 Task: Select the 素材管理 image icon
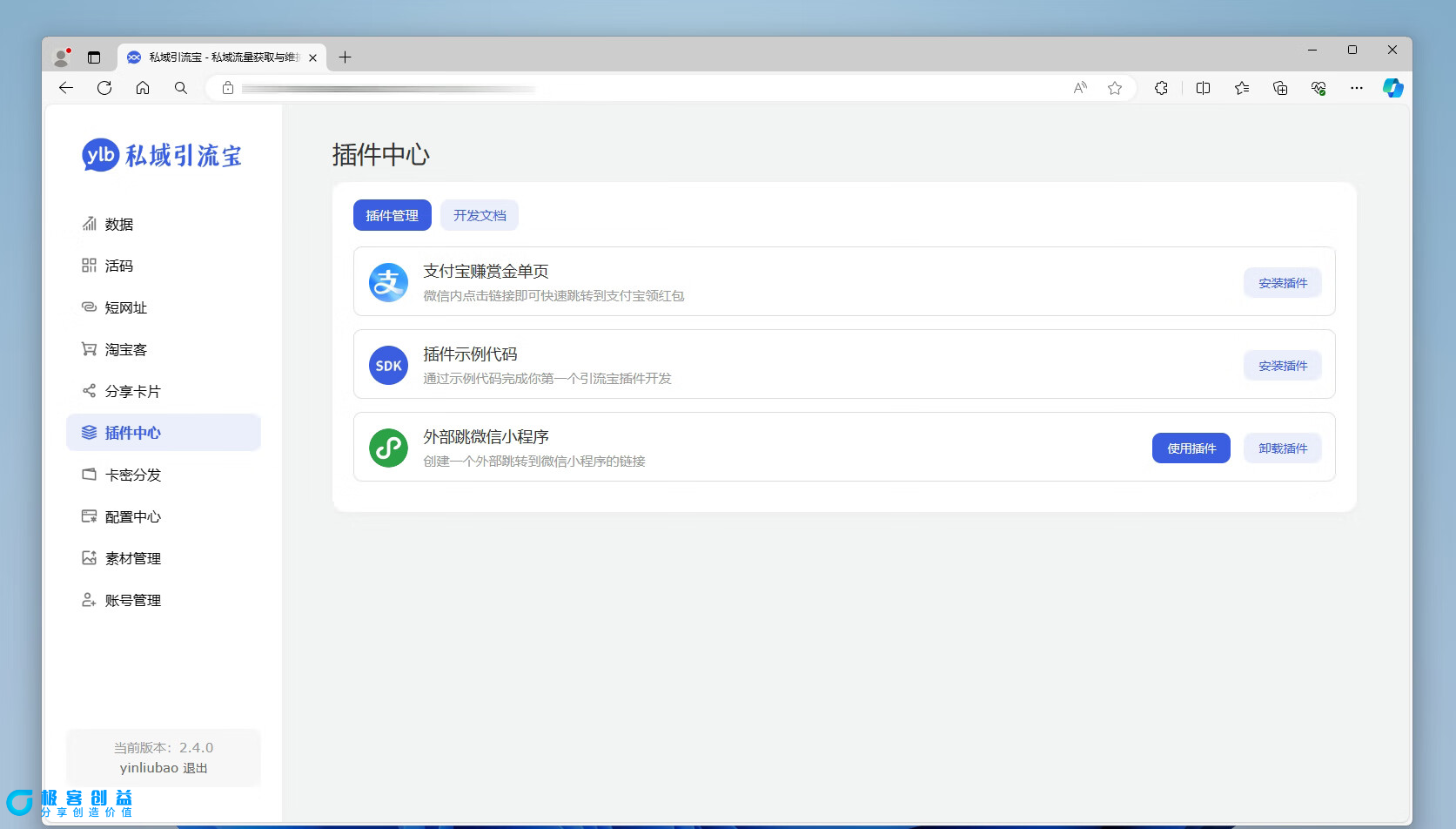pos(89,557)
